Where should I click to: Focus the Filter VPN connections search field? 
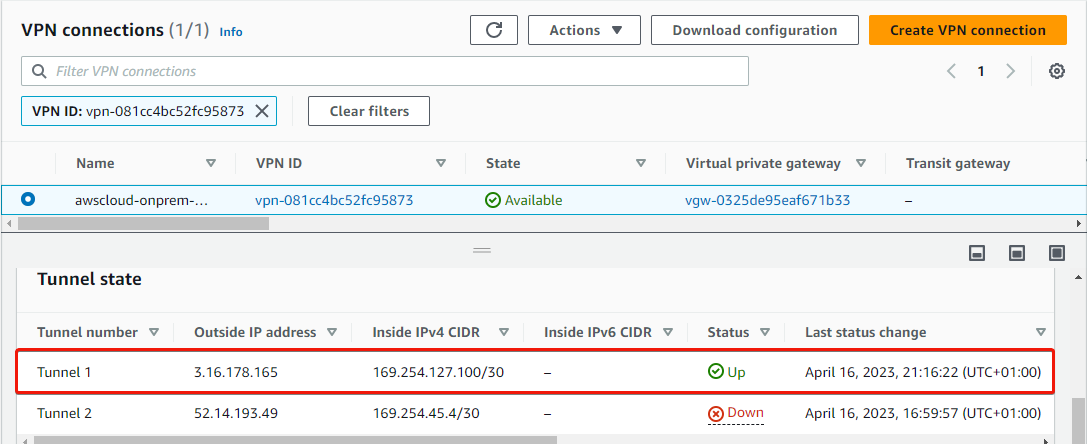tap(385, 71)
